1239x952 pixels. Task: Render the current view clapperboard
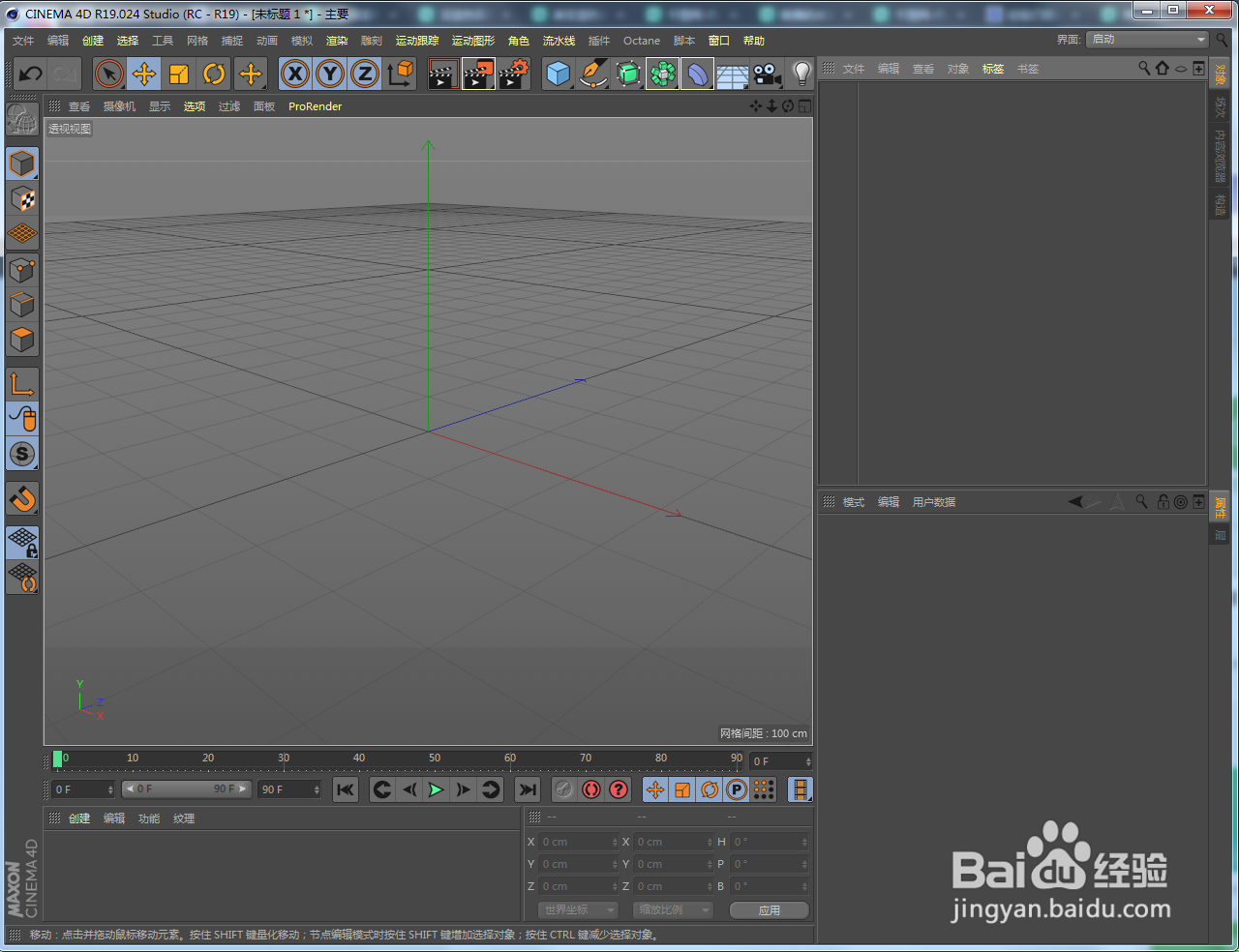pos(442,74)
